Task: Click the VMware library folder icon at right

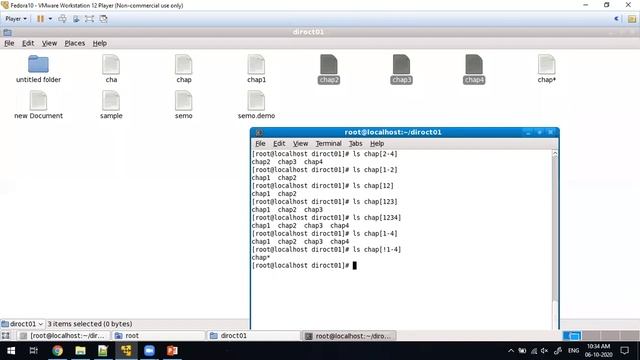Action: (632, 19)
